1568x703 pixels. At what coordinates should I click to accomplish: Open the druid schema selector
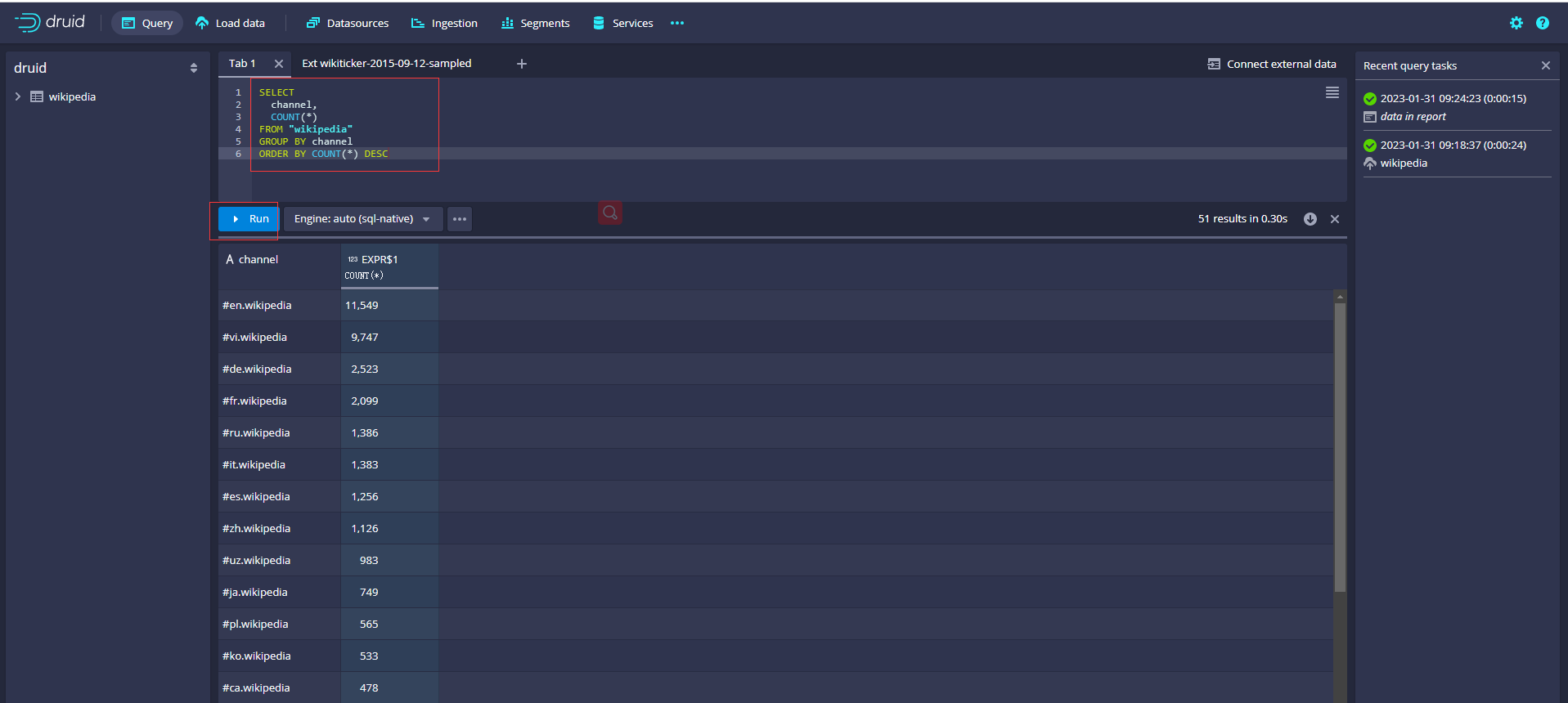[x=106, y=68]
